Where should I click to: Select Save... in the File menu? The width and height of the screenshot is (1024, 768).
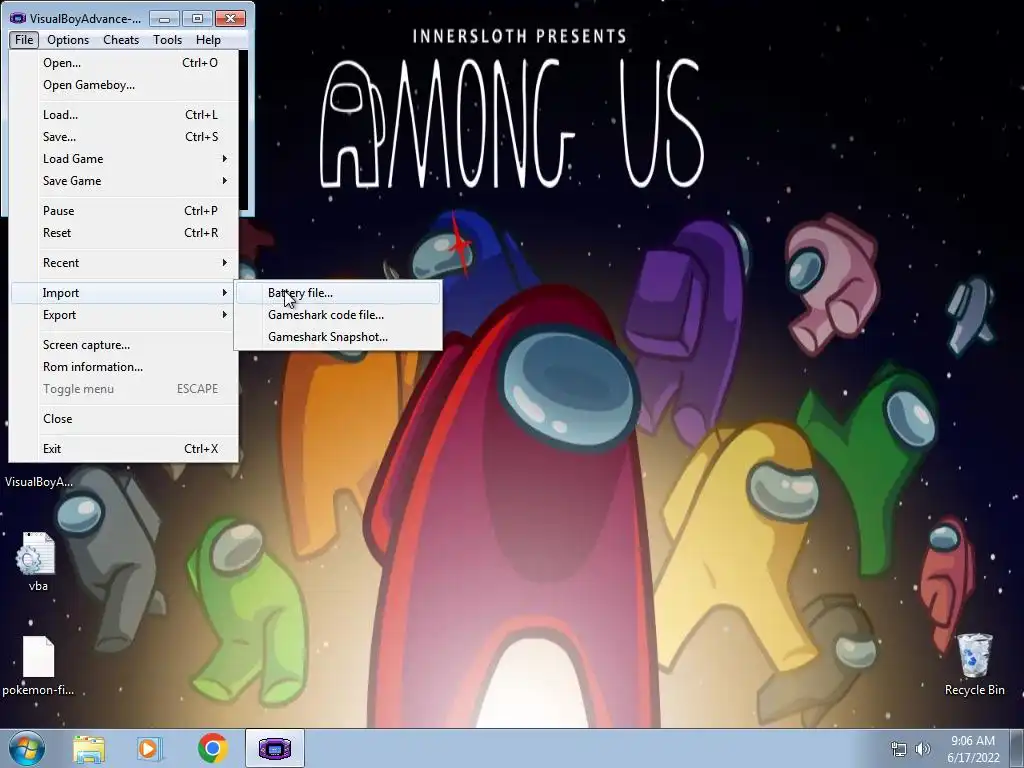click(x=124, y=137)
